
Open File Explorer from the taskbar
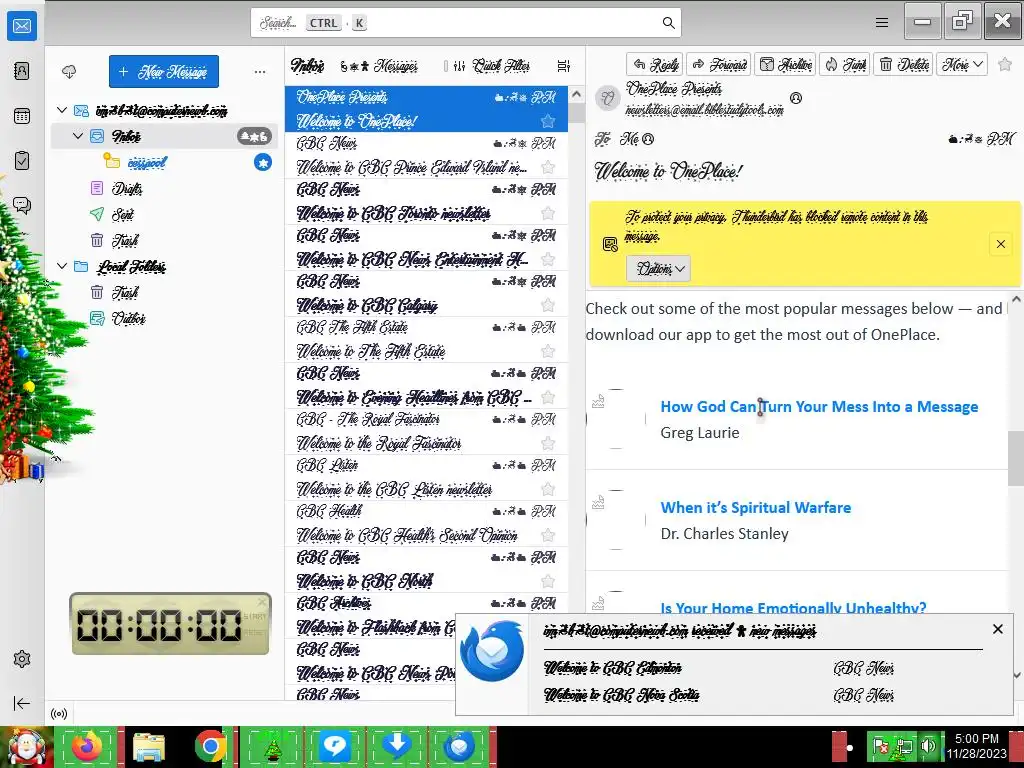(x=149, y=746)
